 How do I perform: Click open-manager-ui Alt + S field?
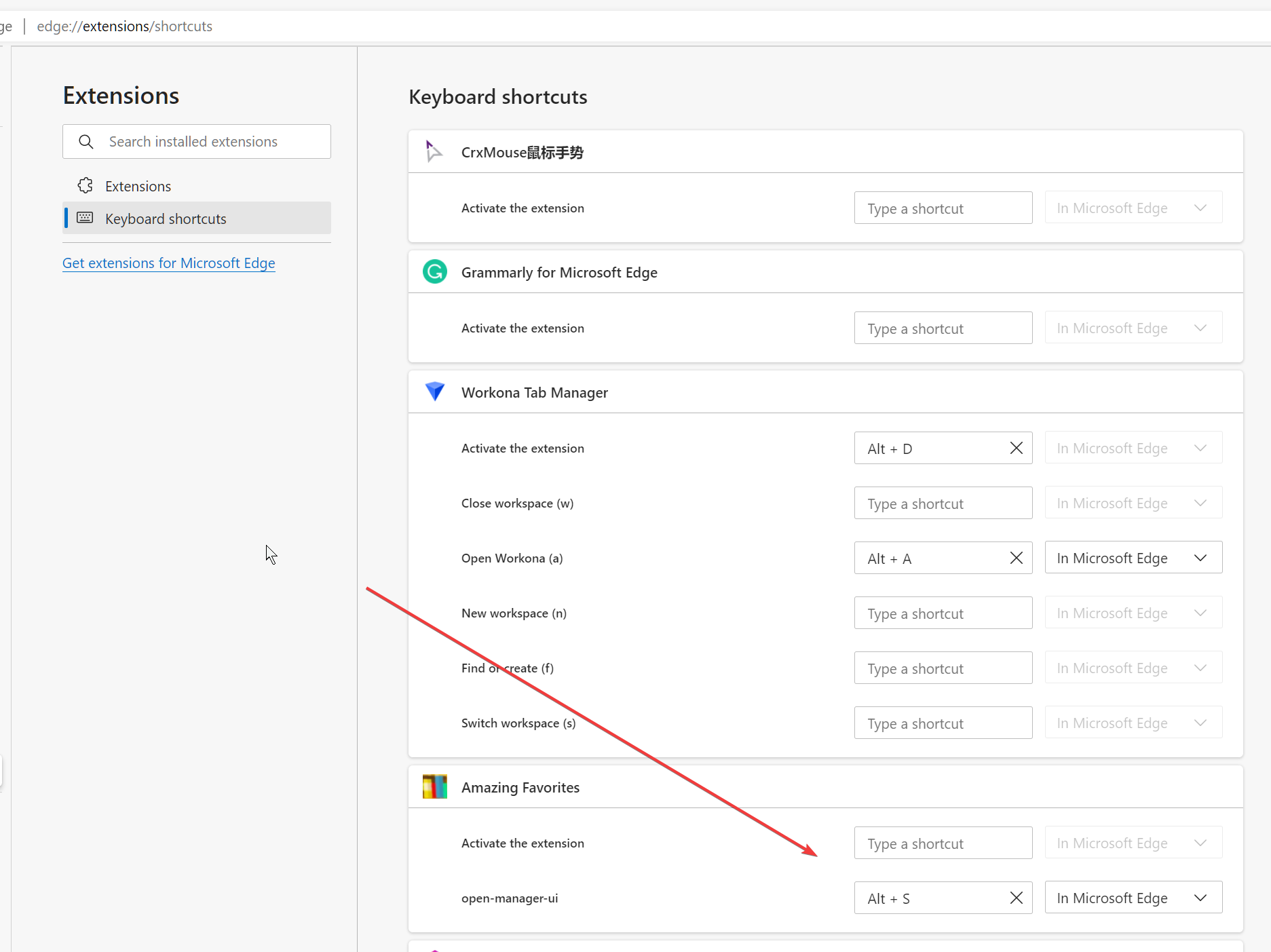point(943,898)
